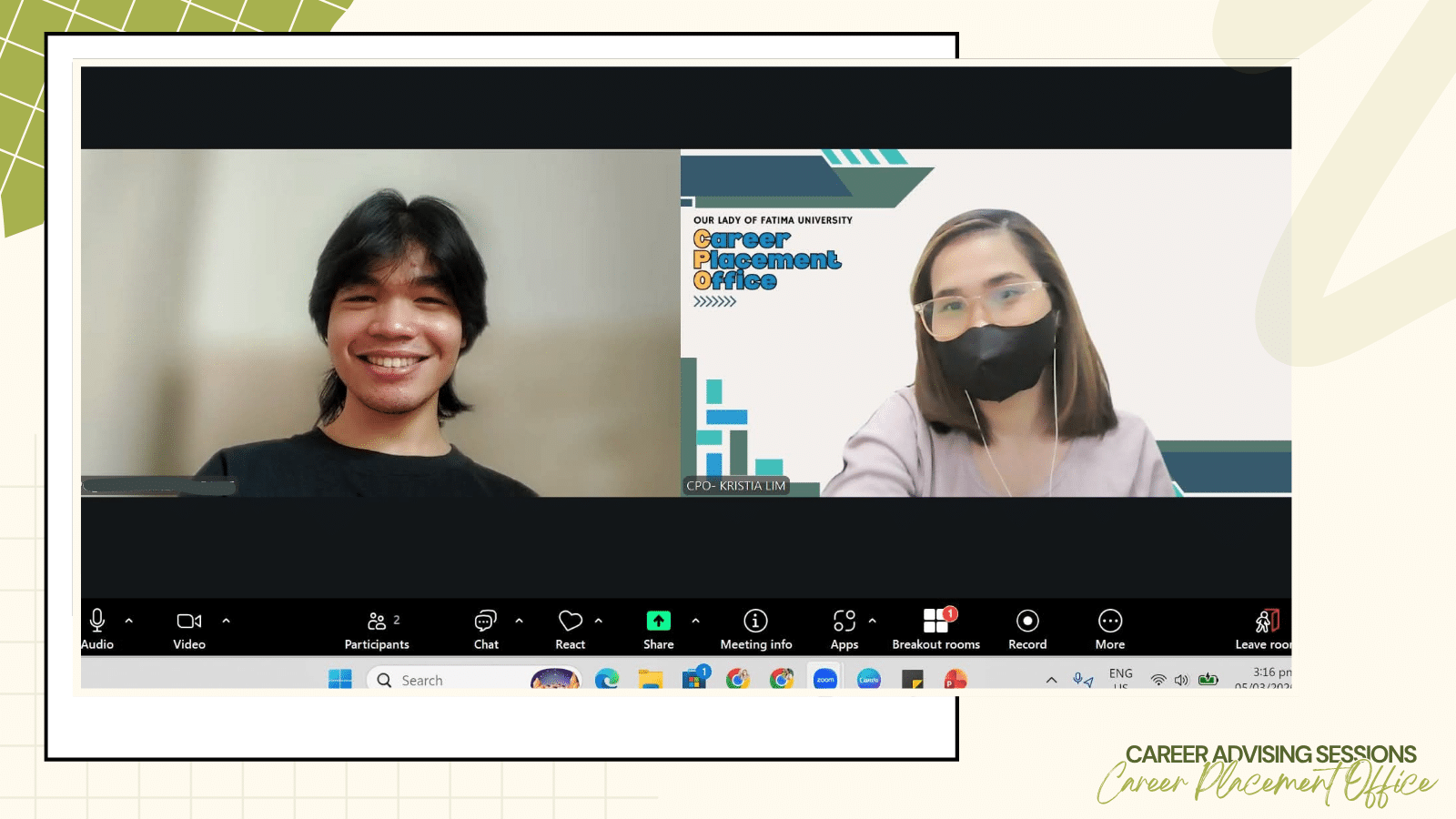This screenshot has width=1456, height=819.
Task: Open PowerPoint from the taskbar
Action: point(955,679)
